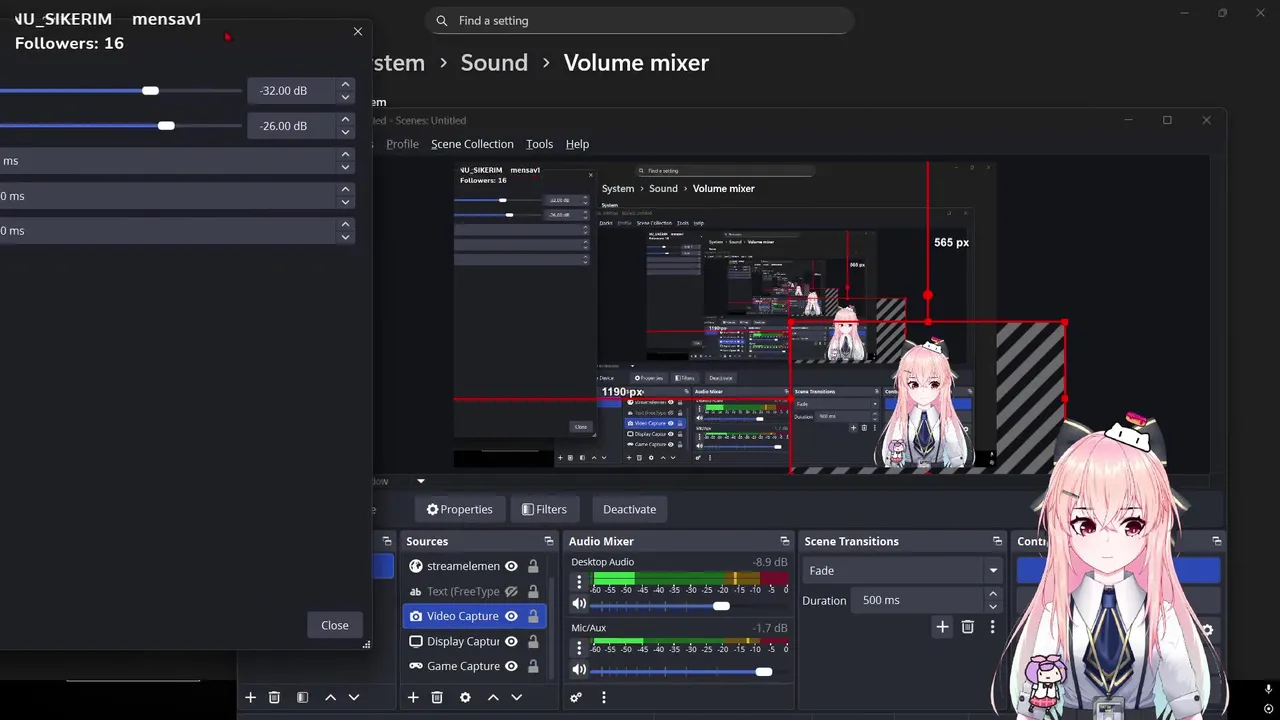
Task: Click the Deactivate button
Action: pyautogui.click(x=629, y=509)
